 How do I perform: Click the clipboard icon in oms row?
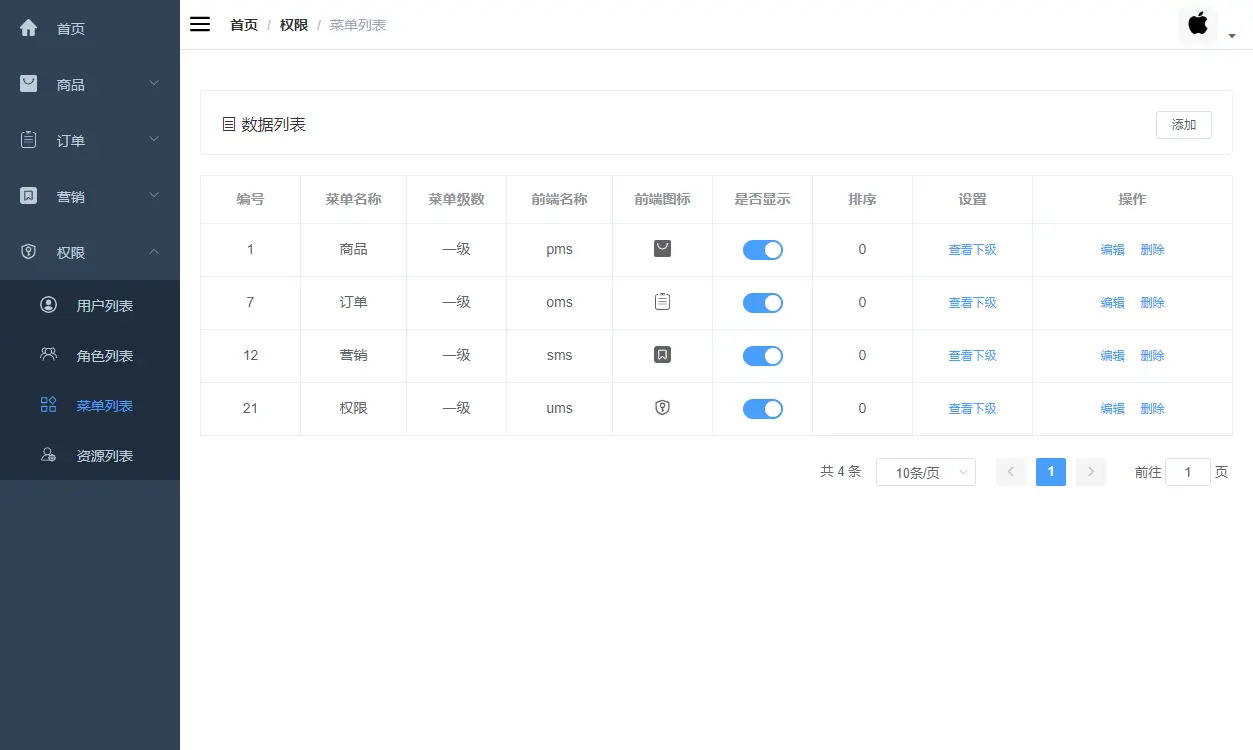[x=662, y=301]
